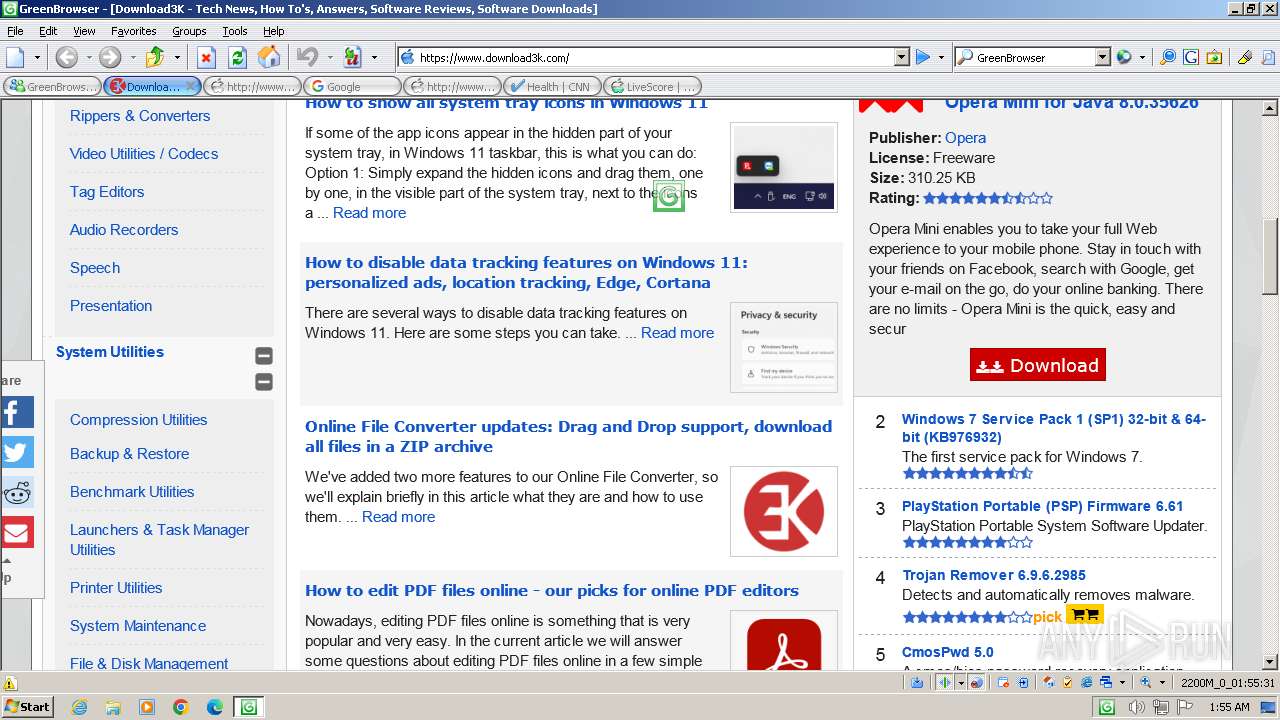Open dropdown arrow next to New page icon
The height and width of the screenshot is (720, 1280).
37,57
